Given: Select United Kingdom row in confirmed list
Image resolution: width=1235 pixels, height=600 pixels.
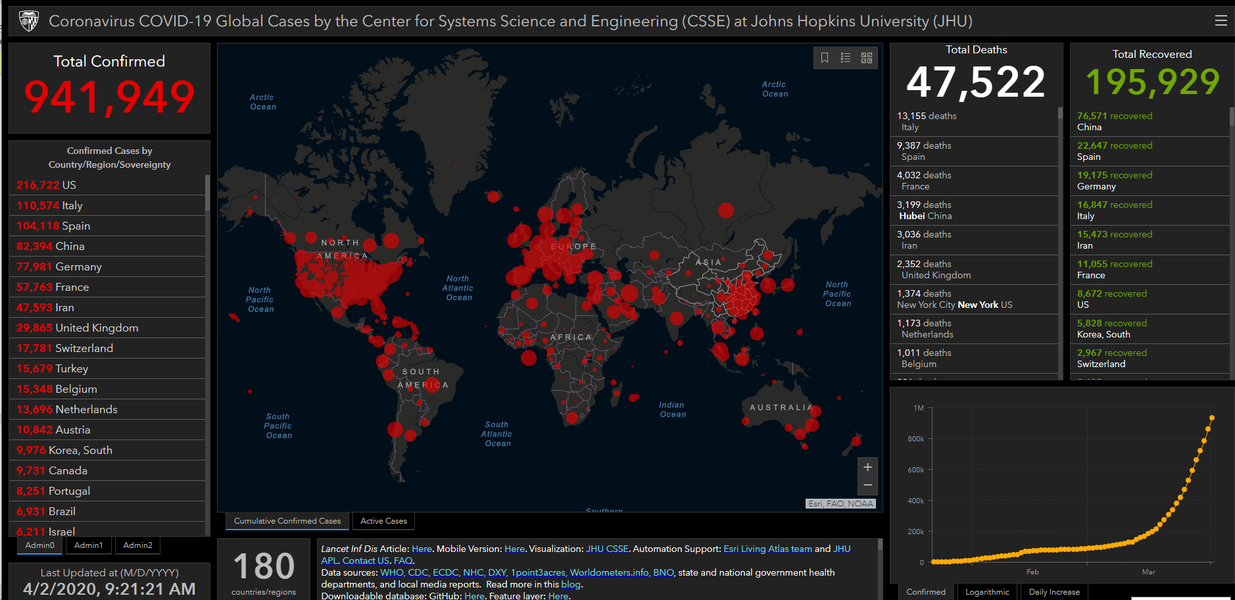Looking at the screenshot, I should pos(106,328).
